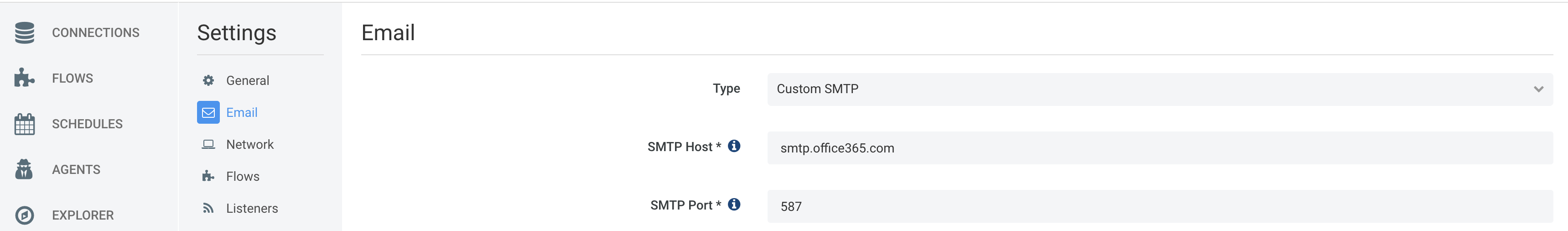
Task: Click the Connections database icon
Action: coord(24,33)
